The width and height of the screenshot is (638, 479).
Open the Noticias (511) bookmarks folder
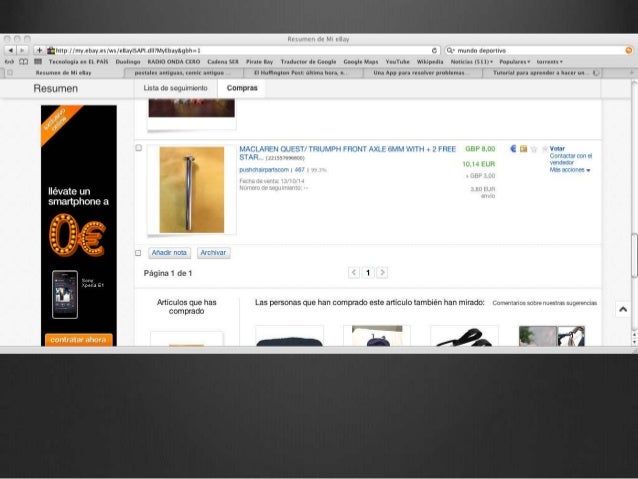pyautogui.click(x=472, y=62)
